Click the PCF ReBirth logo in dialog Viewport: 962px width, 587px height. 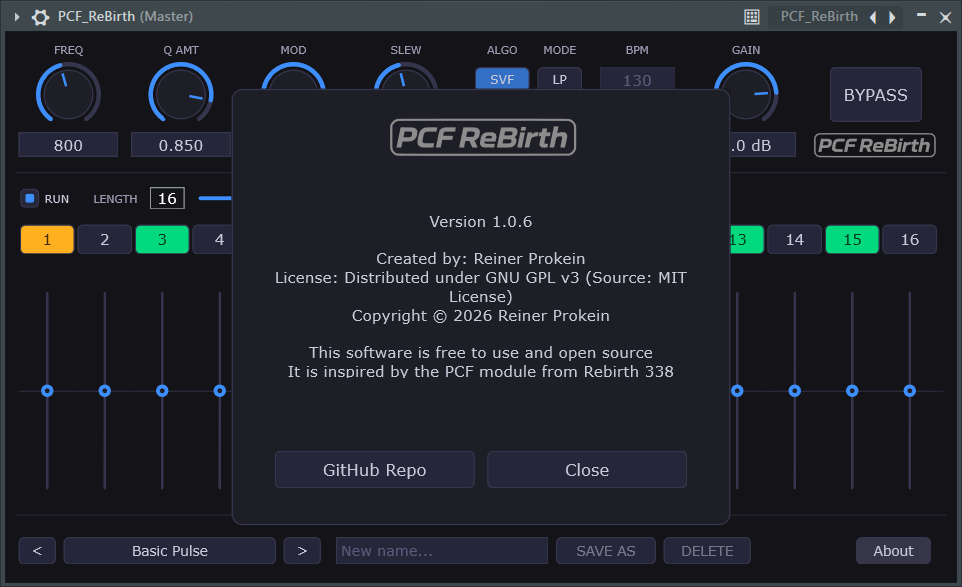483,137
